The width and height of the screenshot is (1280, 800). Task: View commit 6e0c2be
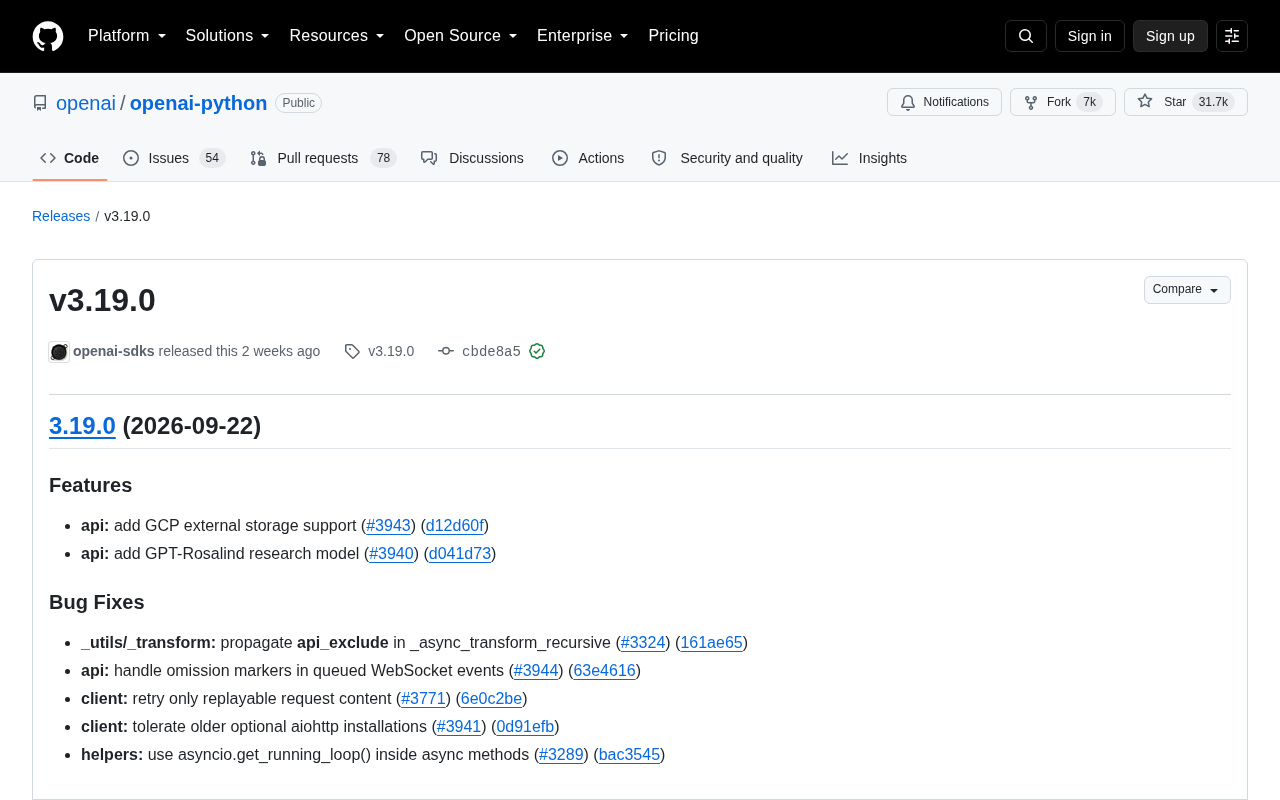pos(491,699)
